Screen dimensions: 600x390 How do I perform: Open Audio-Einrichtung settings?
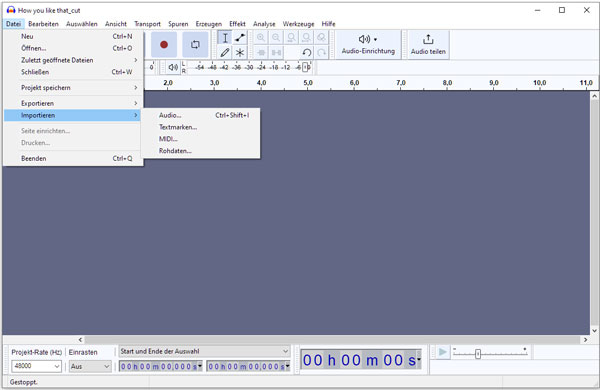[x=368, y=44]
